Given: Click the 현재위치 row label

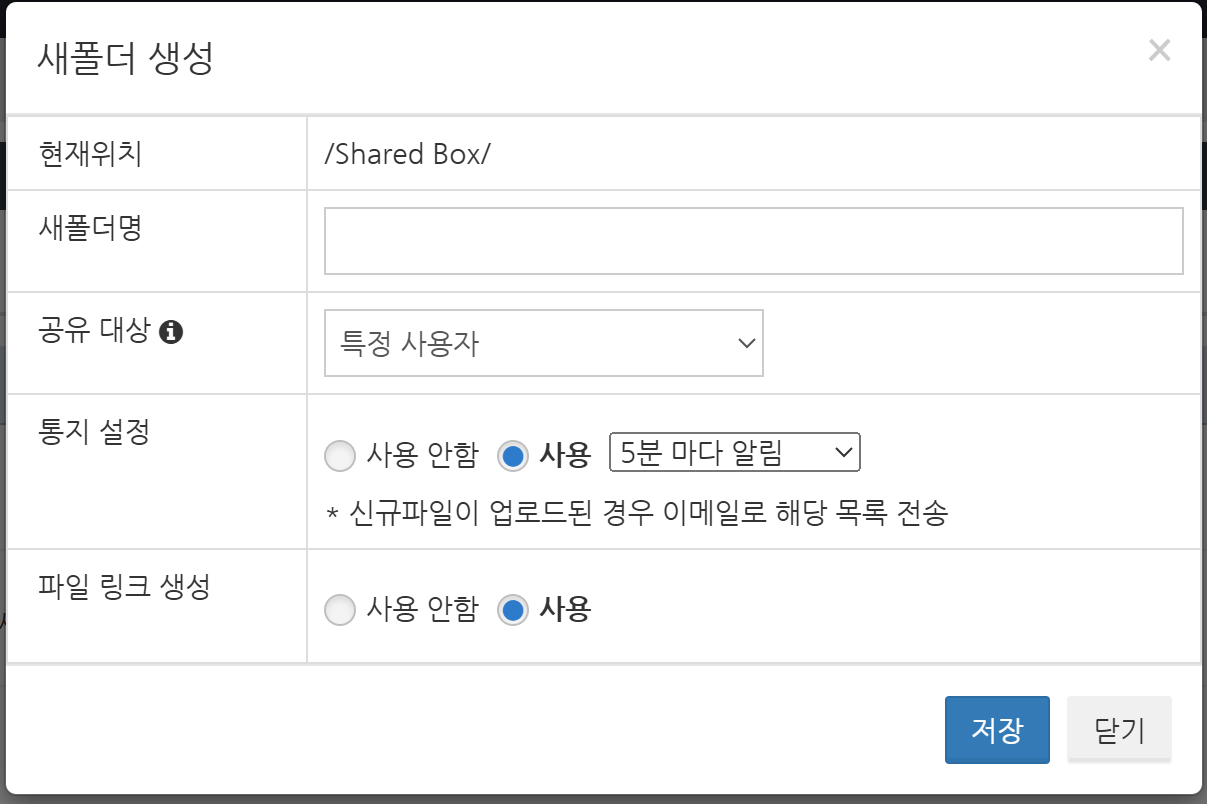Looking at the screenshot, I should pos(90,154).
